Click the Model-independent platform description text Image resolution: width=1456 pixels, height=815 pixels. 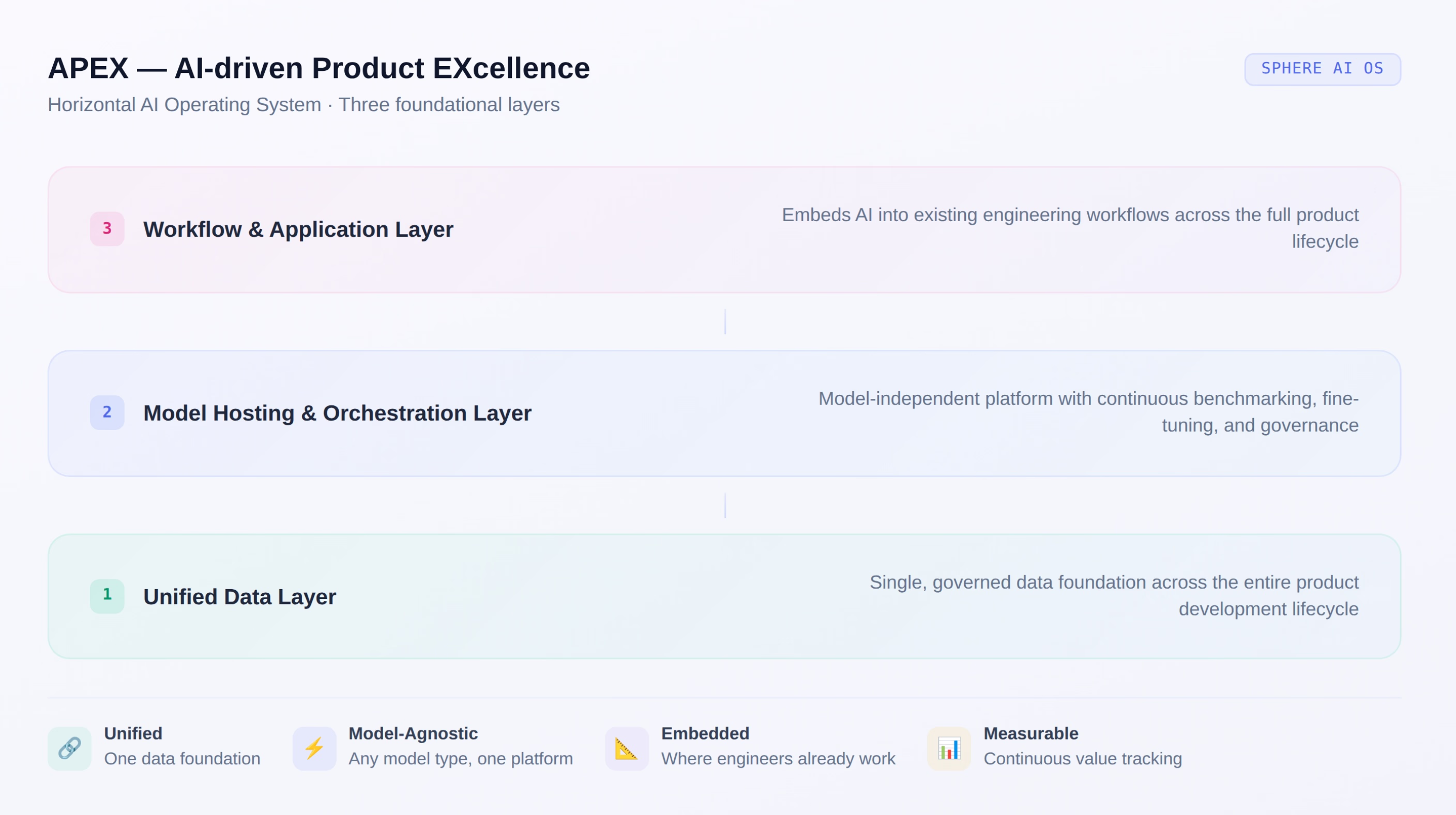(x=1088, y=411)
